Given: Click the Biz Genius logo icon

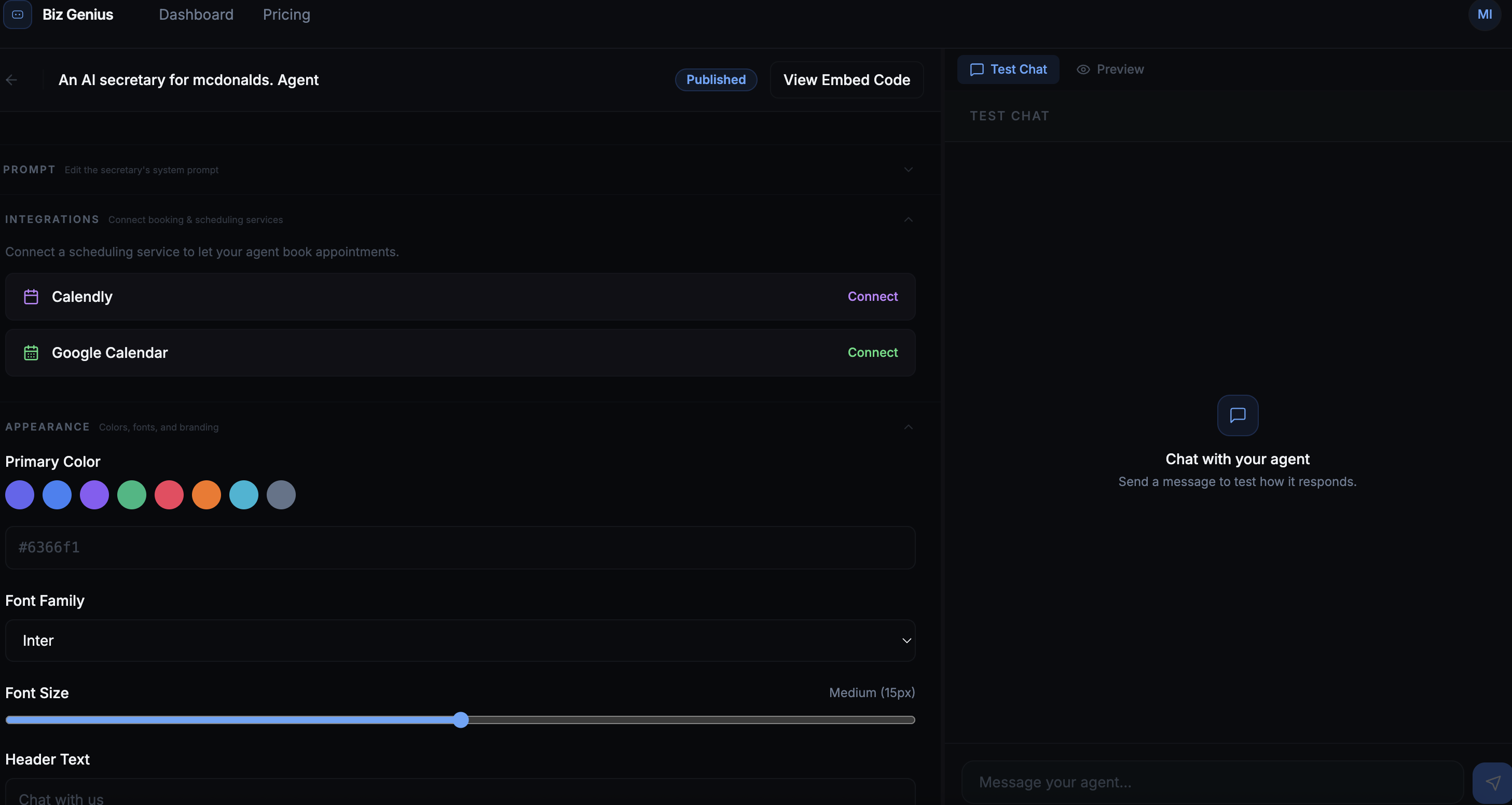Looking at the screenshot, I should tap(17, 14).
